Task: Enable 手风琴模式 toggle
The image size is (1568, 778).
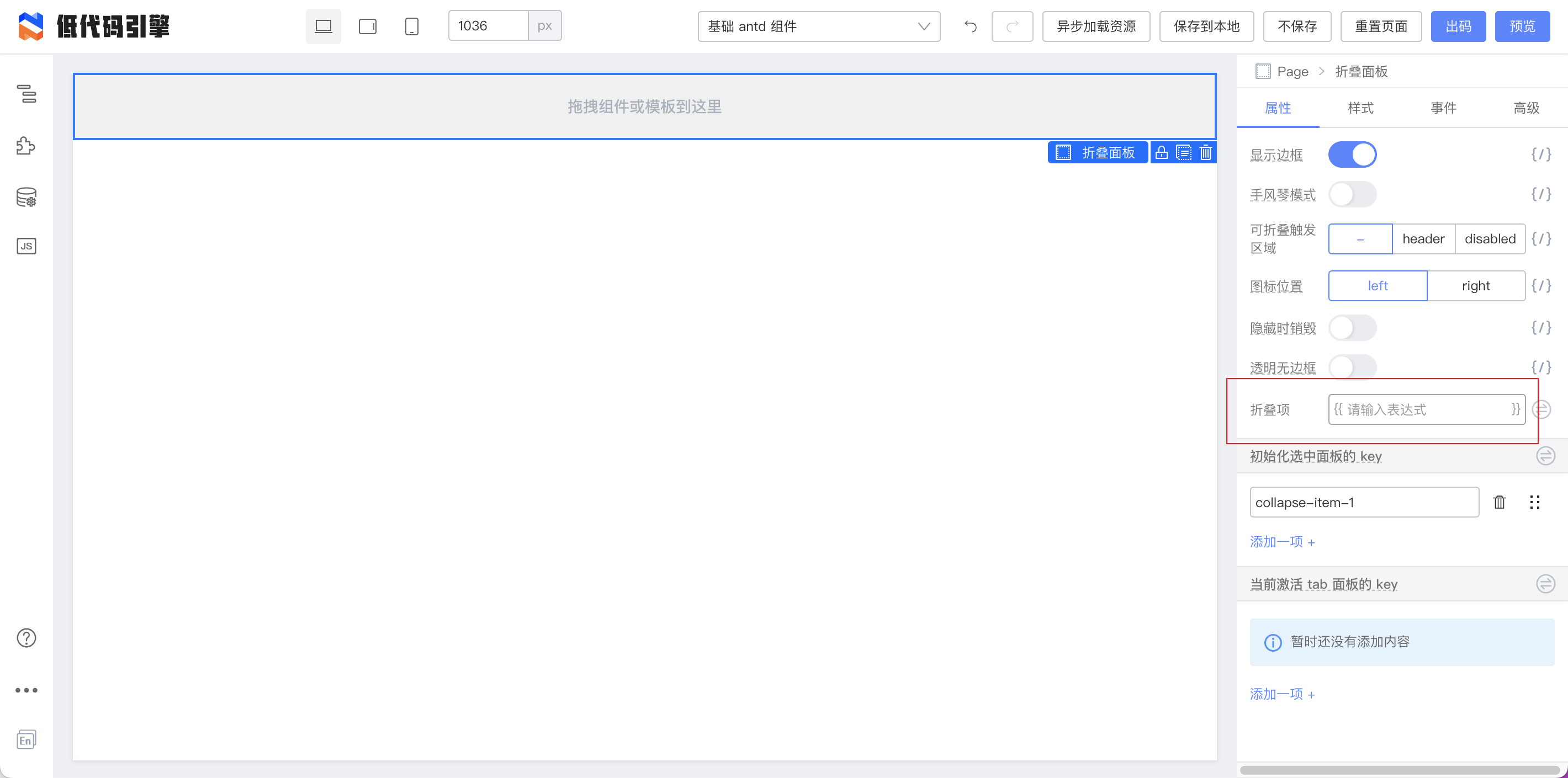Action: pyautogui.click(x=1353, y=194)
